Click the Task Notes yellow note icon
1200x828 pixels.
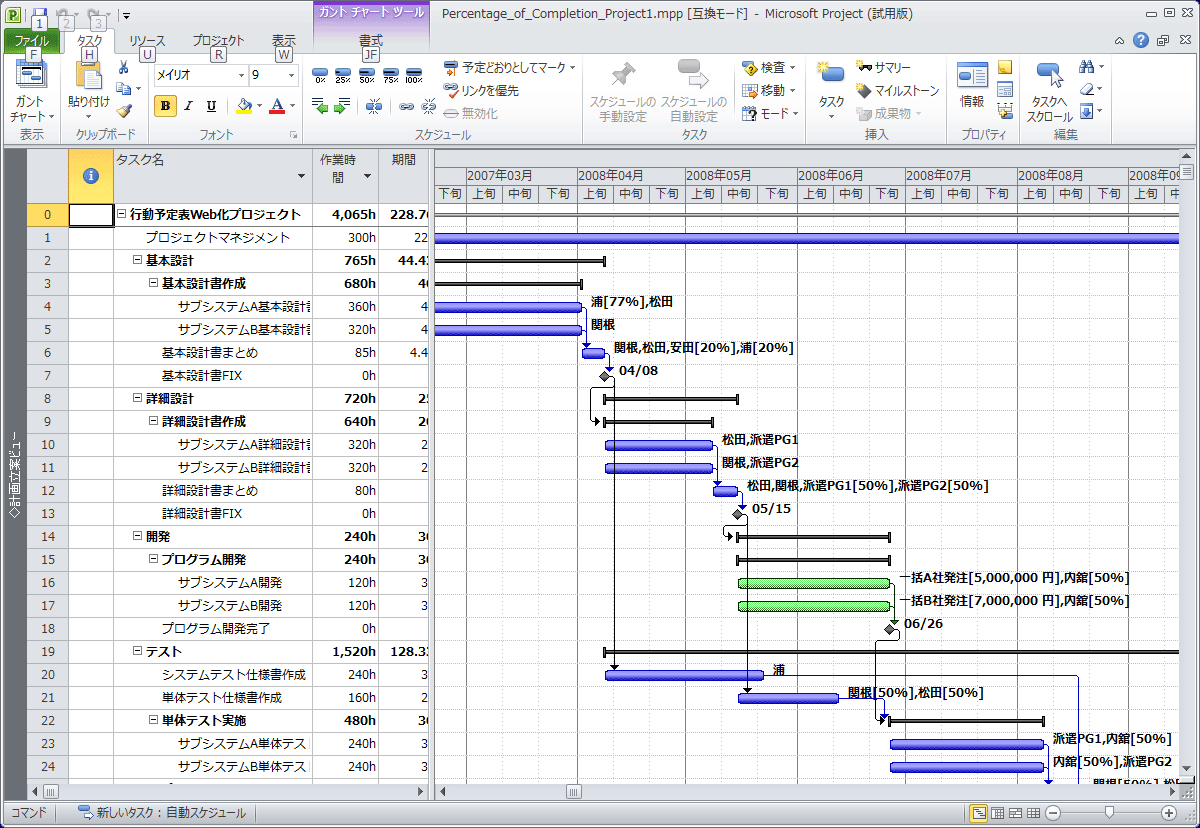[x=1005, y=67]
